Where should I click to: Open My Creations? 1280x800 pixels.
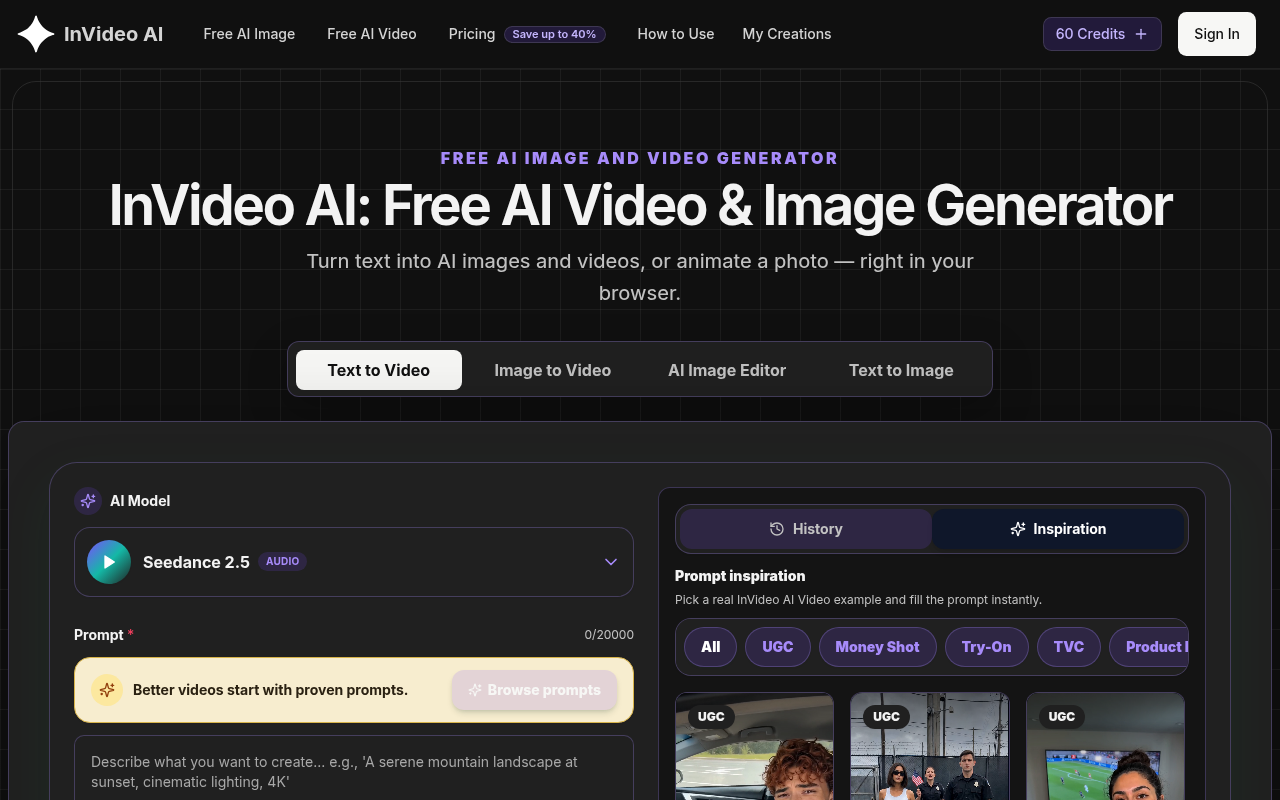click(787, 34)
